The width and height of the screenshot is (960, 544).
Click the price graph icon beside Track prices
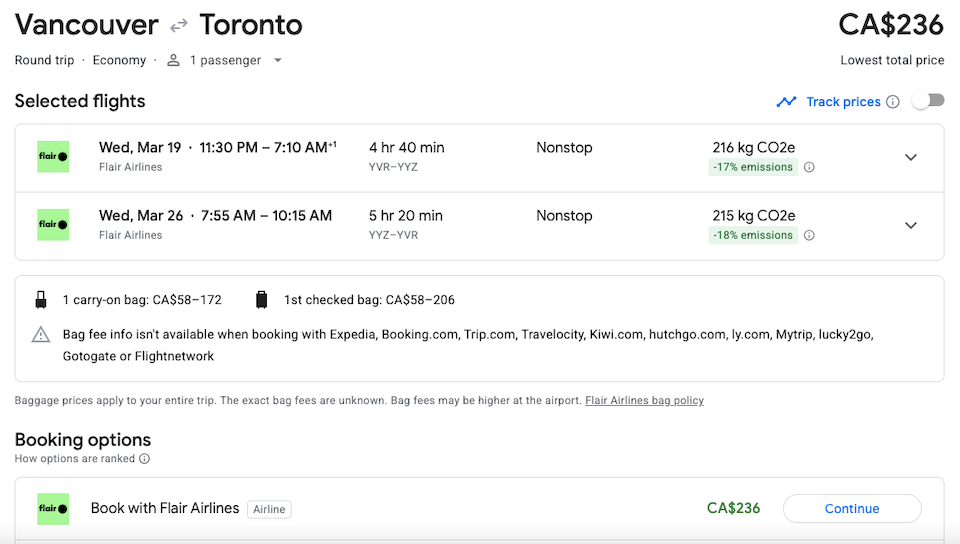(x=786, y=102)
